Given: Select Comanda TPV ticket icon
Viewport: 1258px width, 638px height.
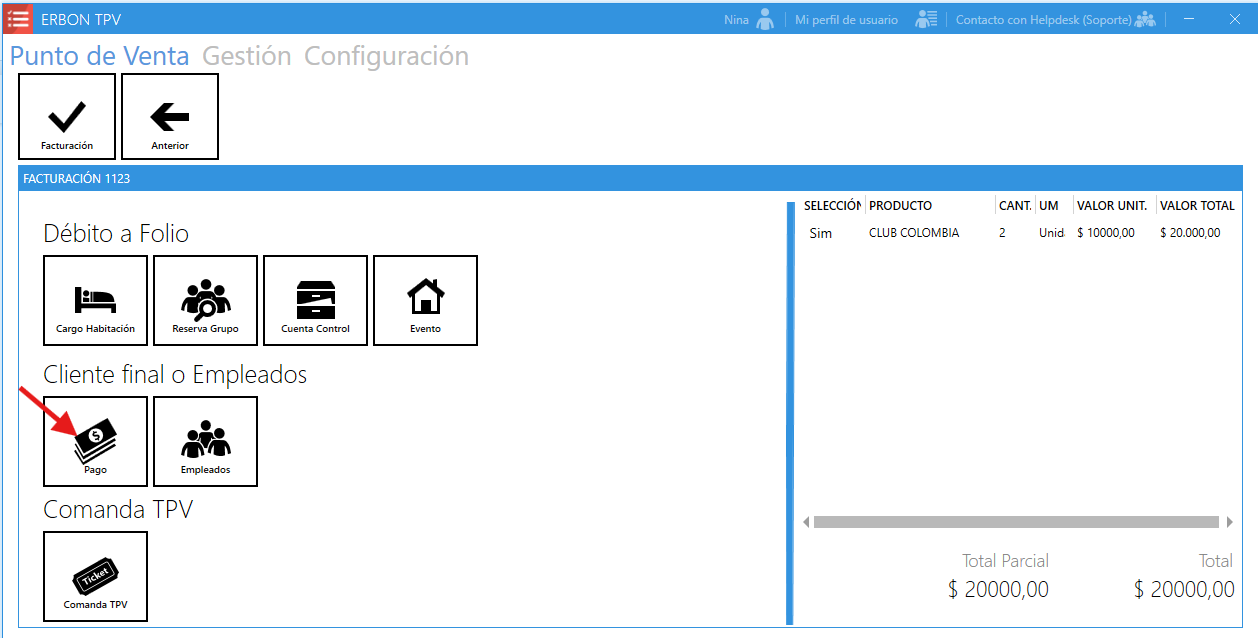Looking at the screenshot, I should pos(95,576).
